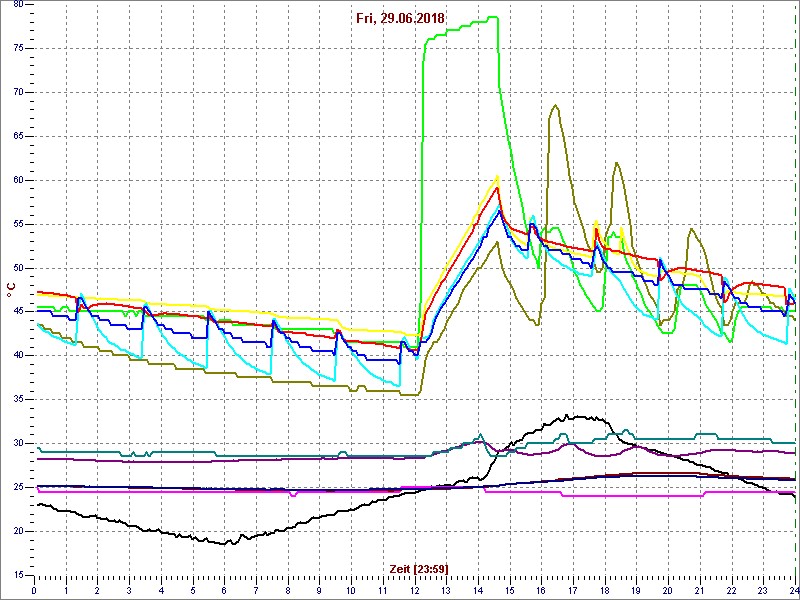Select hour 18 on the time axis
The width and height of the screenshot is (800, 600).
click(x=605, y=590)
